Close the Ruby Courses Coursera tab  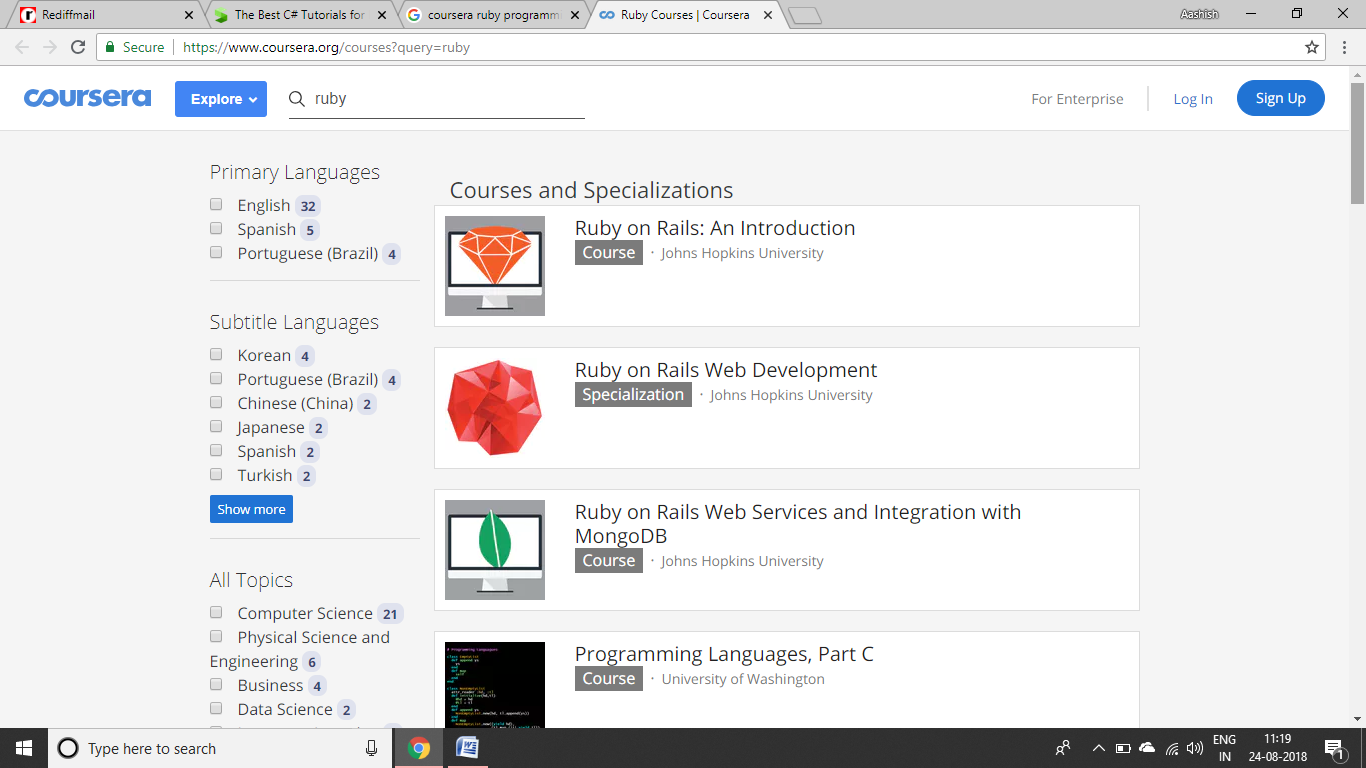click(x=768, y=15)
